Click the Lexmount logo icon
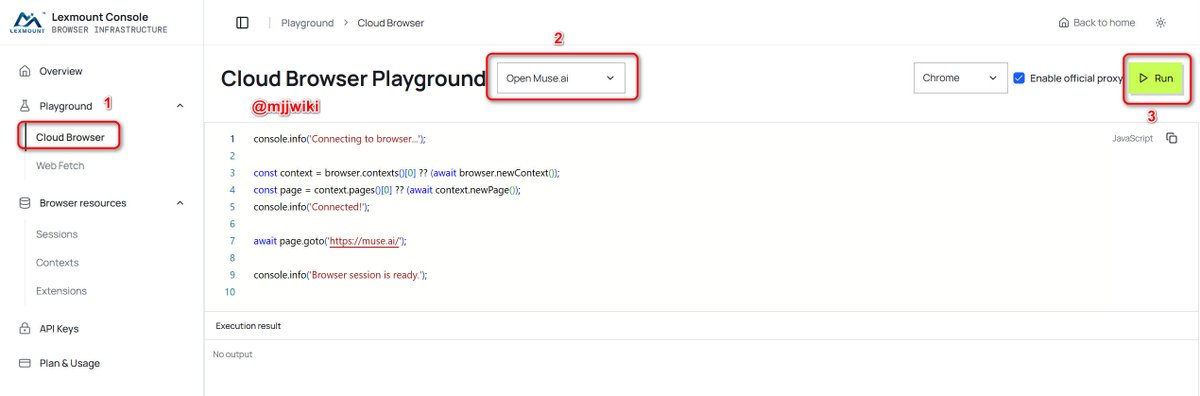Image resolution: width=1200 pixels, height=396 pixels. 28,21
